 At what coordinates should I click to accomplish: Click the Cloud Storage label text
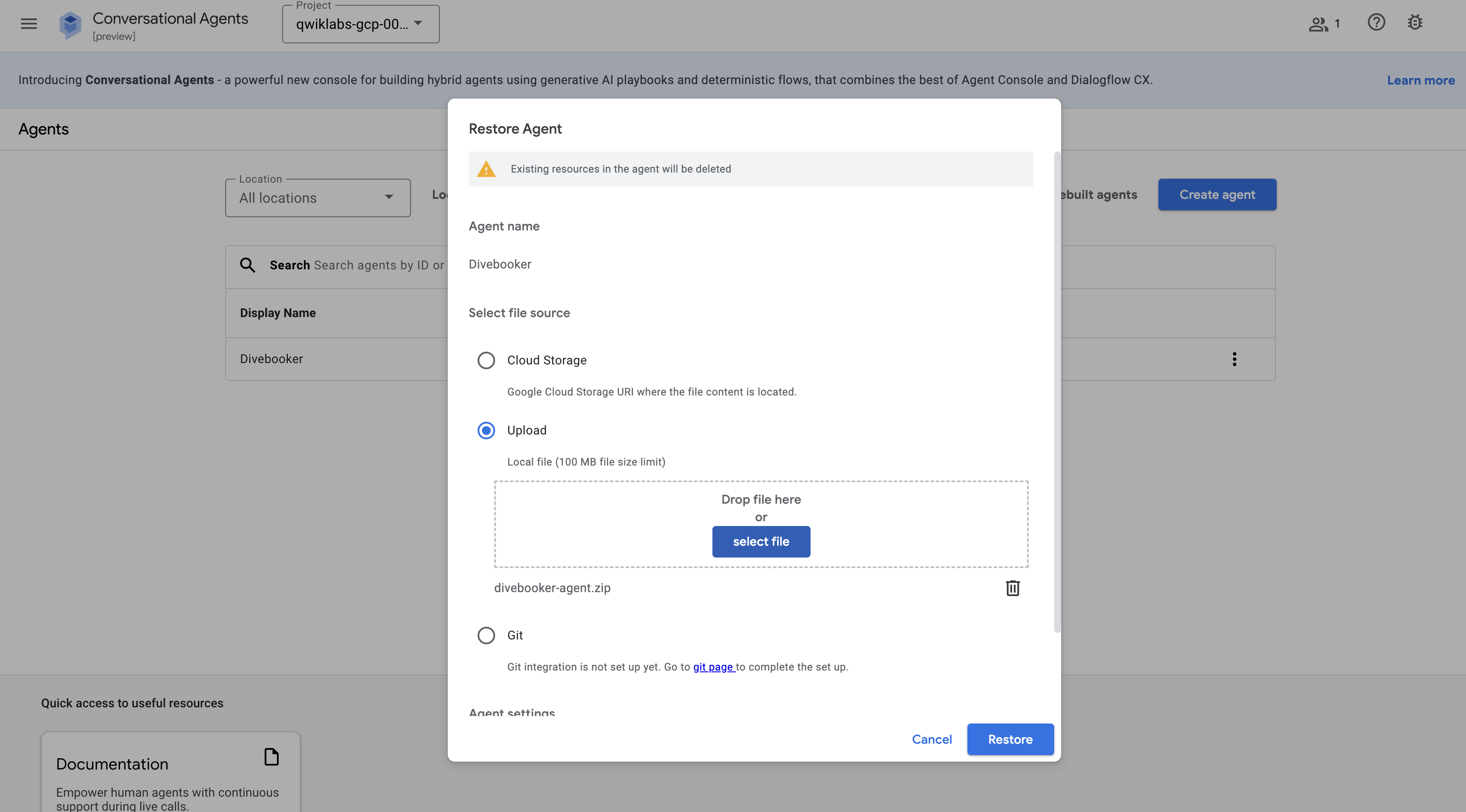point(546,360)
